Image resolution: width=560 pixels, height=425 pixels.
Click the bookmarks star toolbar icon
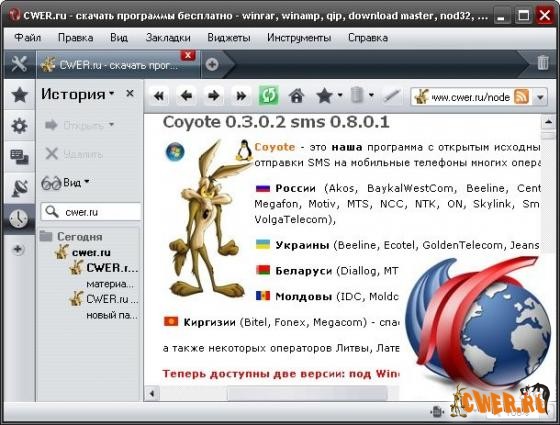click(324, 96)
